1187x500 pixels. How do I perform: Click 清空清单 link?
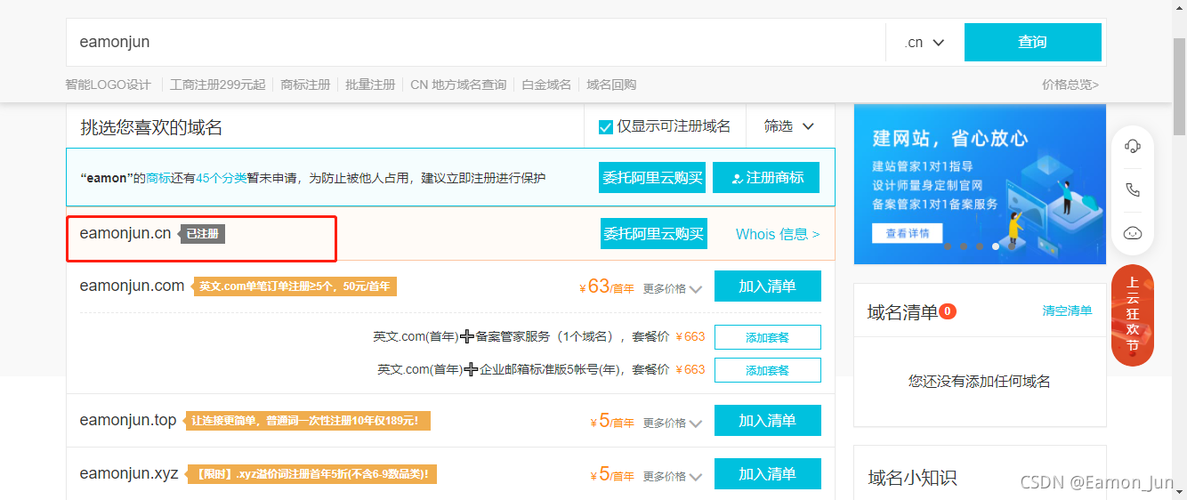tap(1067, 311)
